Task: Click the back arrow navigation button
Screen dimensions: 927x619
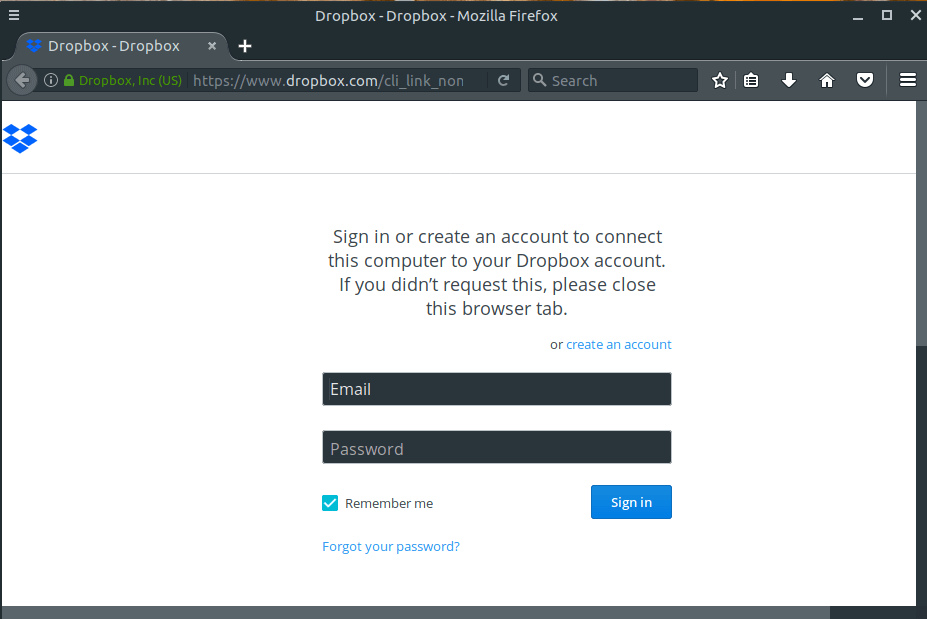Action: [22, 81]
